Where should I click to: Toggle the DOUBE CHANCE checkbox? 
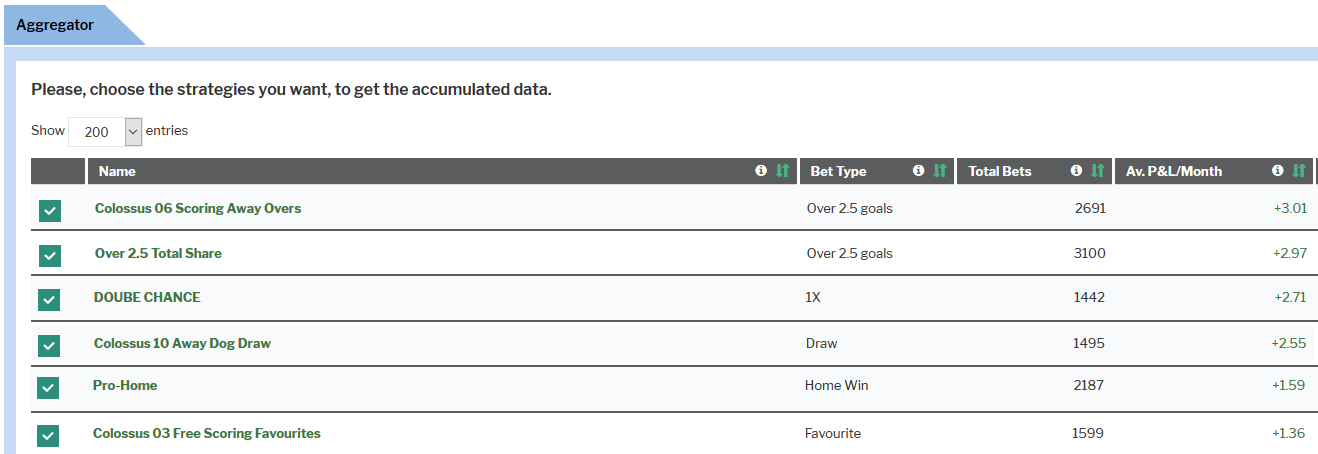pyautogui.click(x=50, y=300)
